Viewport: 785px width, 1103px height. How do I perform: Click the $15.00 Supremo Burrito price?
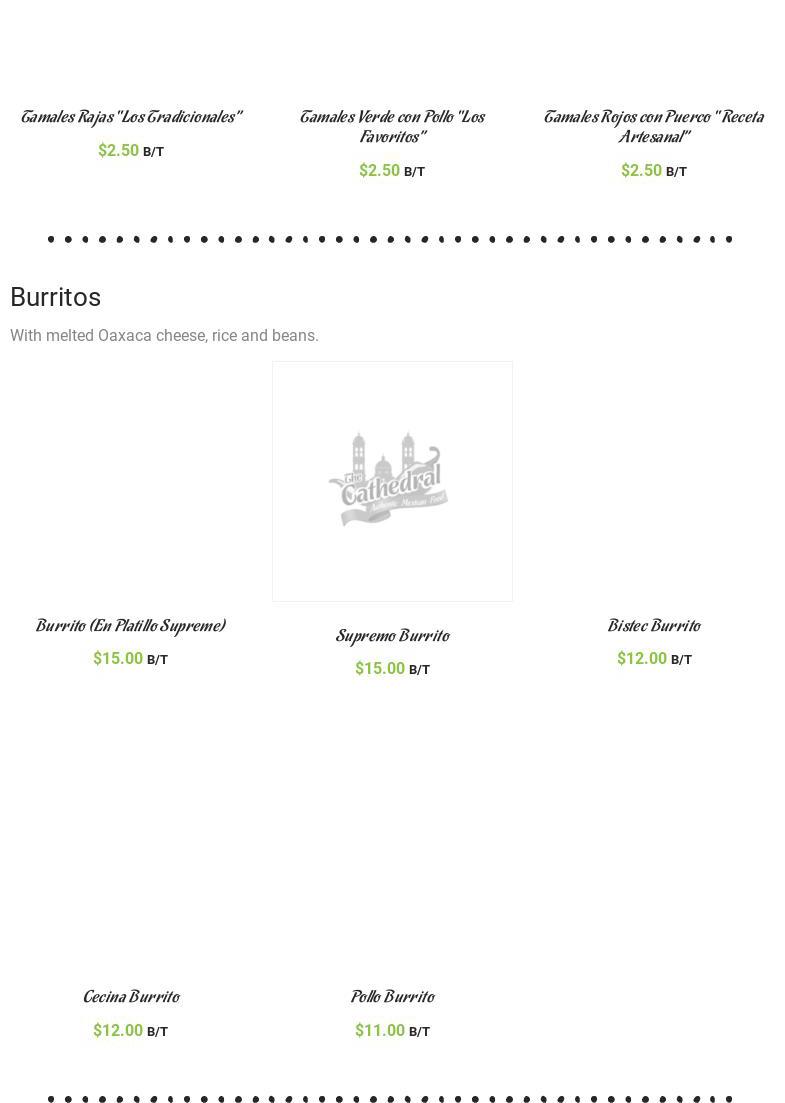pyautogui.click(x=380, y=668)
